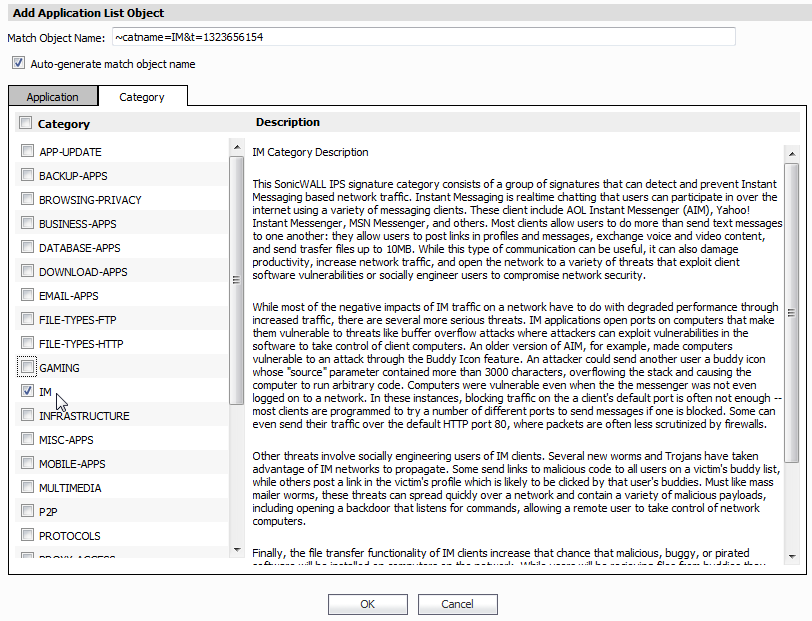Click category list scroll-up arrow
The image size is (812, 621).
click(237, 147)
